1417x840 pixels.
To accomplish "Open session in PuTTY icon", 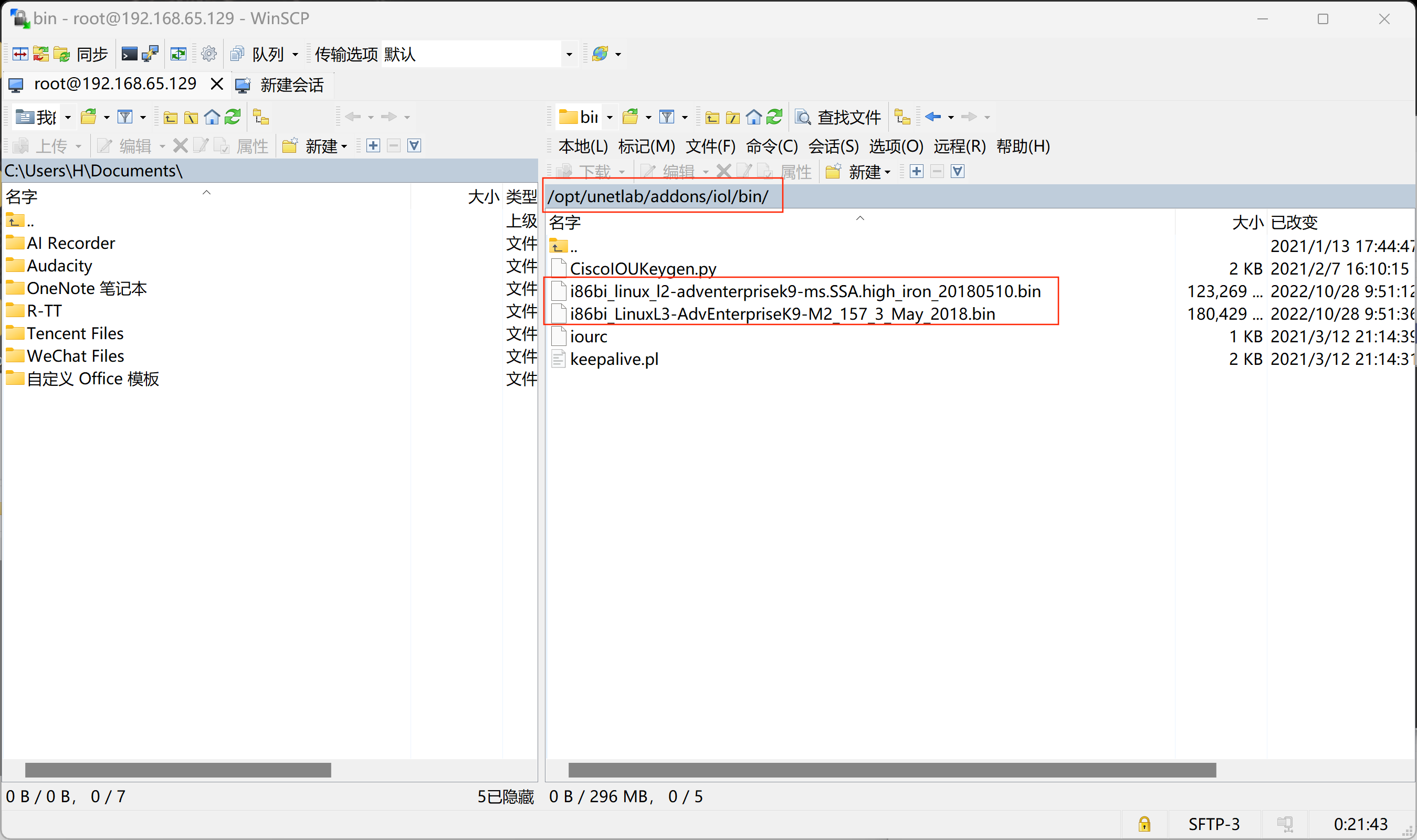I will (x=150, y=54).
